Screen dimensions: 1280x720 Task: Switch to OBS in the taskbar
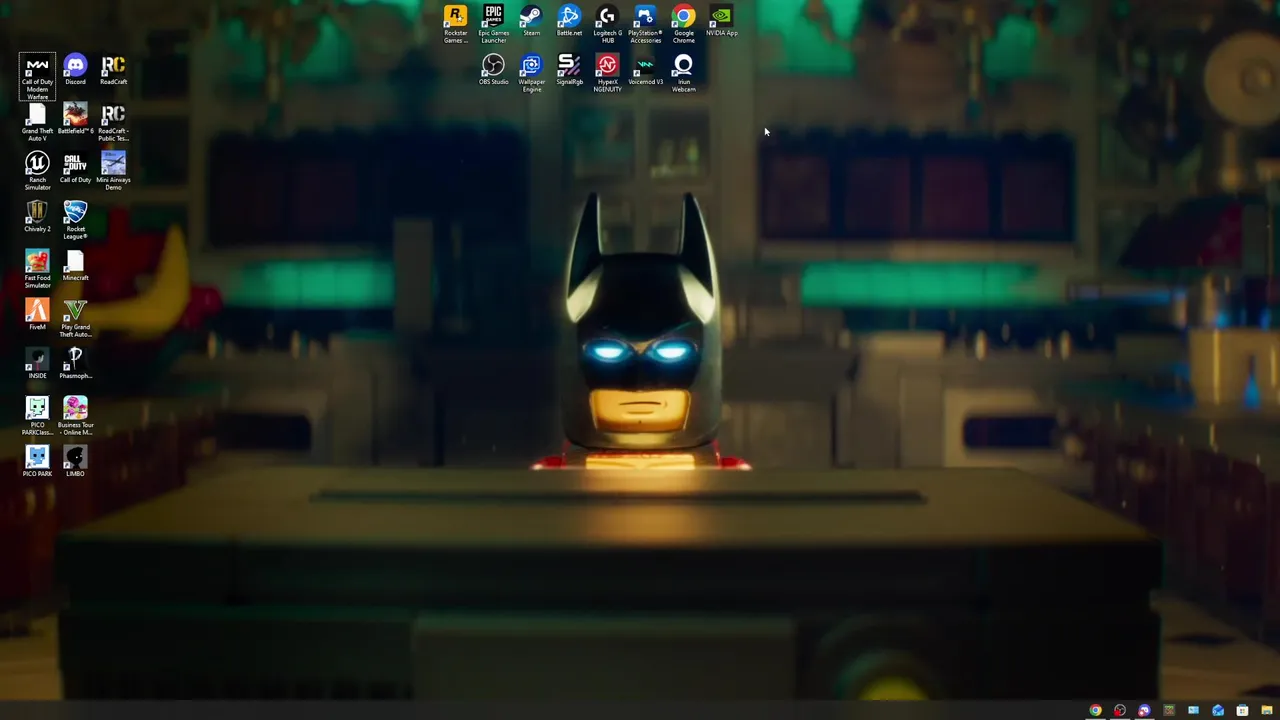(x=1120, y=711)
